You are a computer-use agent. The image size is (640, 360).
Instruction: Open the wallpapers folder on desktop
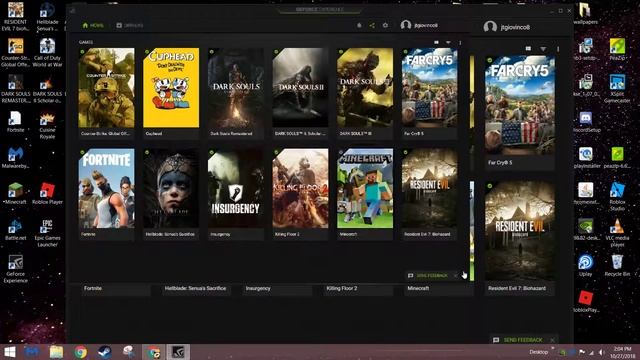[x=585, y=13]
